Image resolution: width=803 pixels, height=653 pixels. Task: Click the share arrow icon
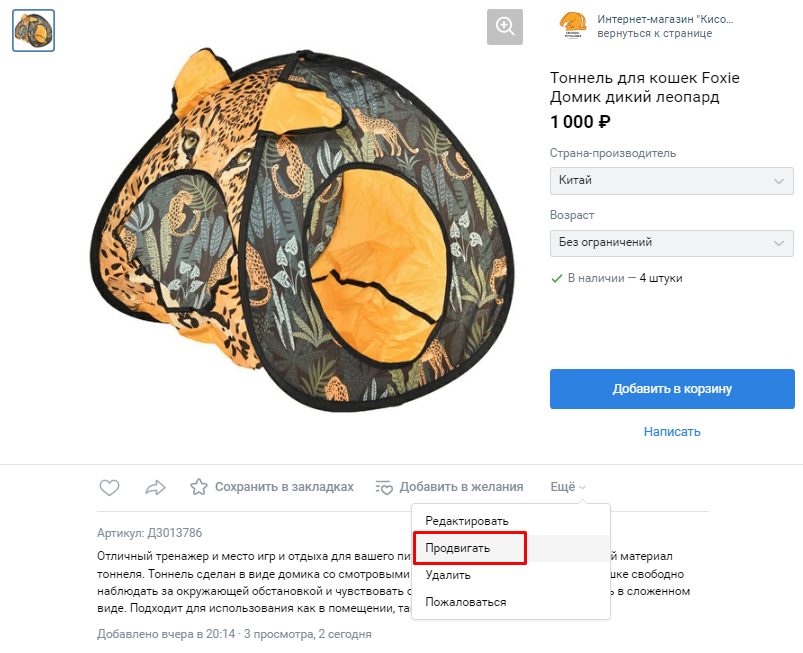click(x=155, y=487)
